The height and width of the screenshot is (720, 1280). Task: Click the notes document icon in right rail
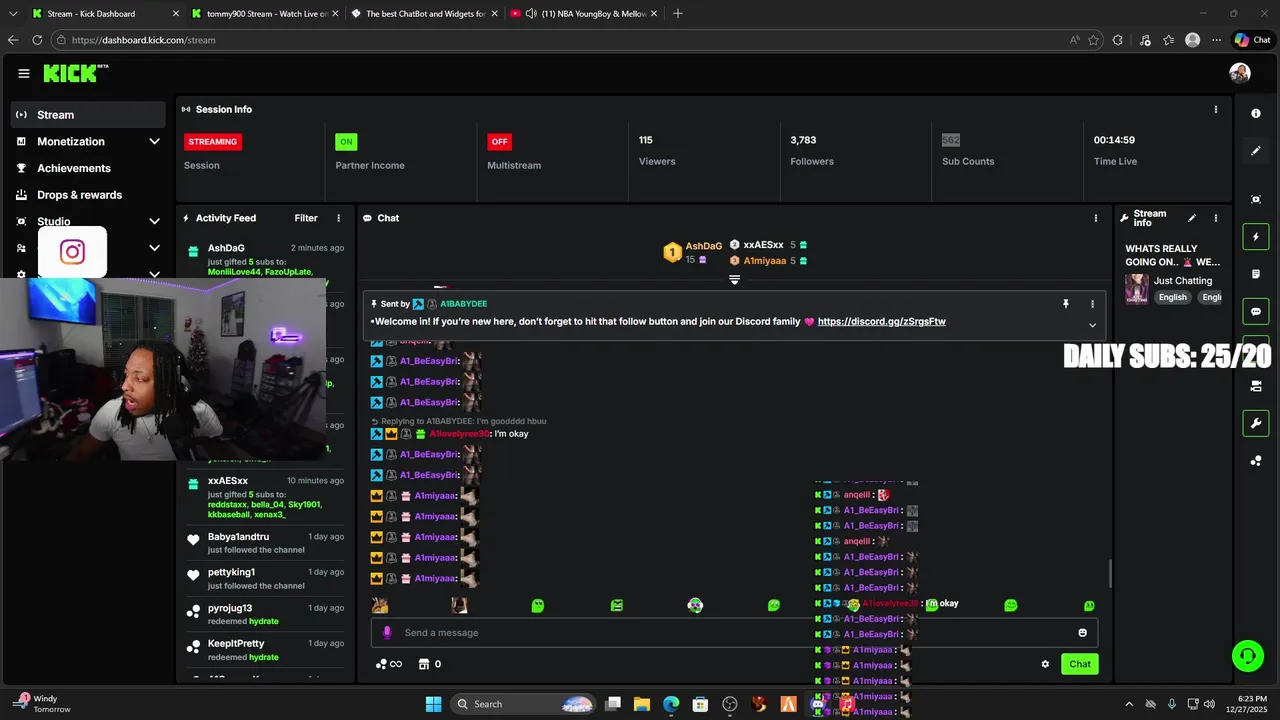(1256, 274)
